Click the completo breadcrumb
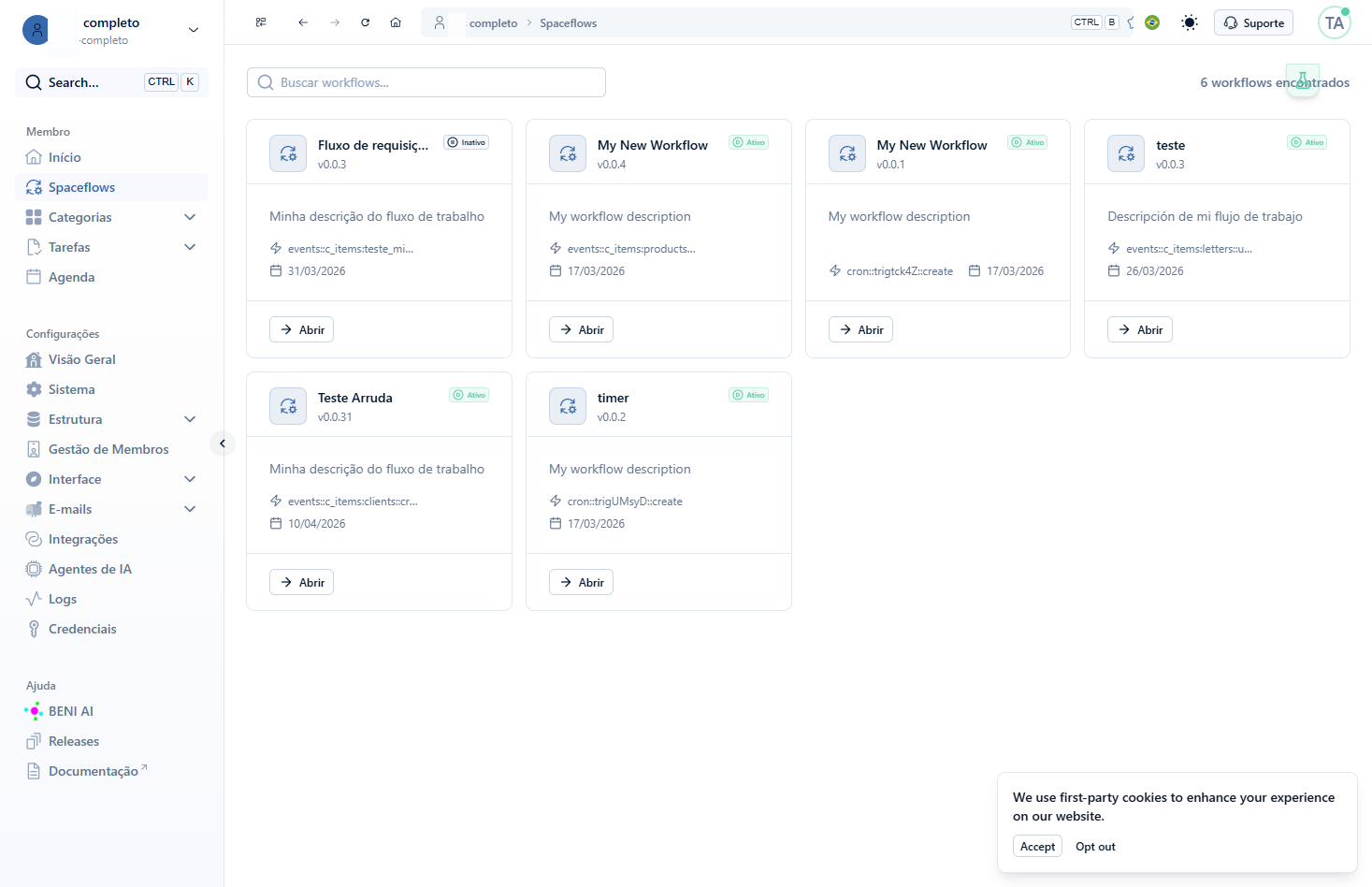The width and height of the screenshot is (1372, 887). coord(493,23)
